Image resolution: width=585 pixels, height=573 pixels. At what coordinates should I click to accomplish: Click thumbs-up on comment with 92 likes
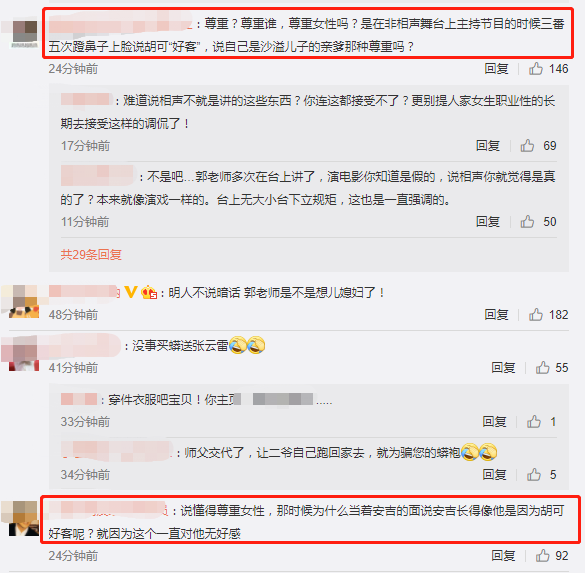[543, 556]
